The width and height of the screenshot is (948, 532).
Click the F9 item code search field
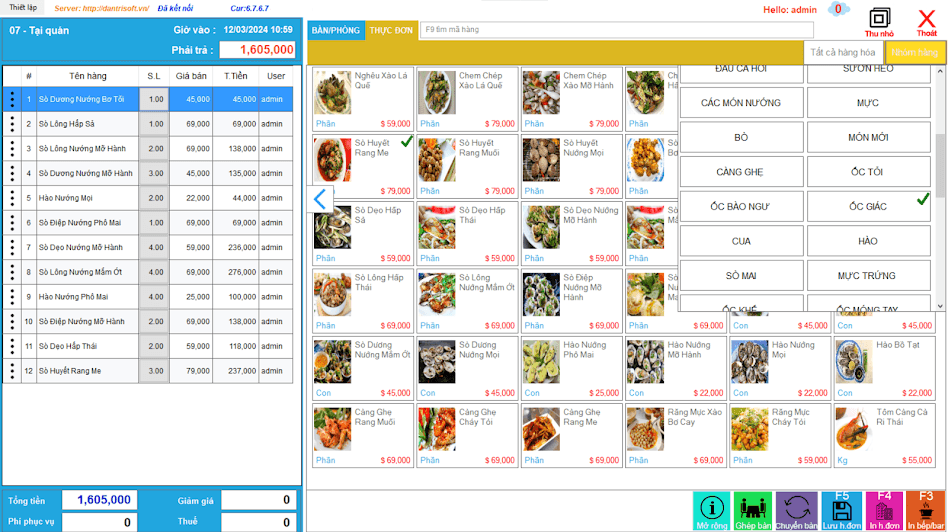tap(610, 30)
